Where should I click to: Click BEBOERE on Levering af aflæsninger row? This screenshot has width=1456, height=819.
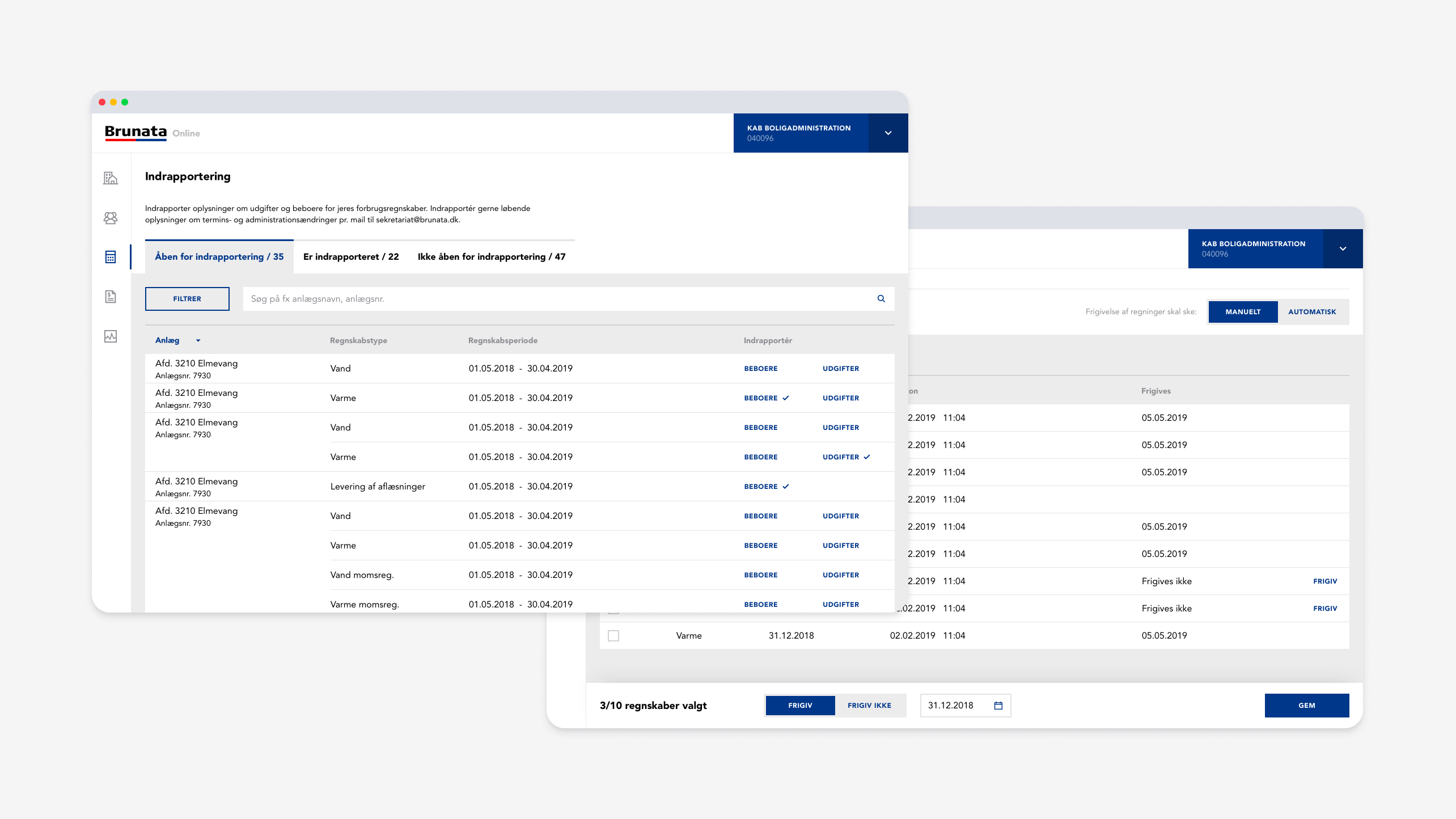tap(767, 487)
